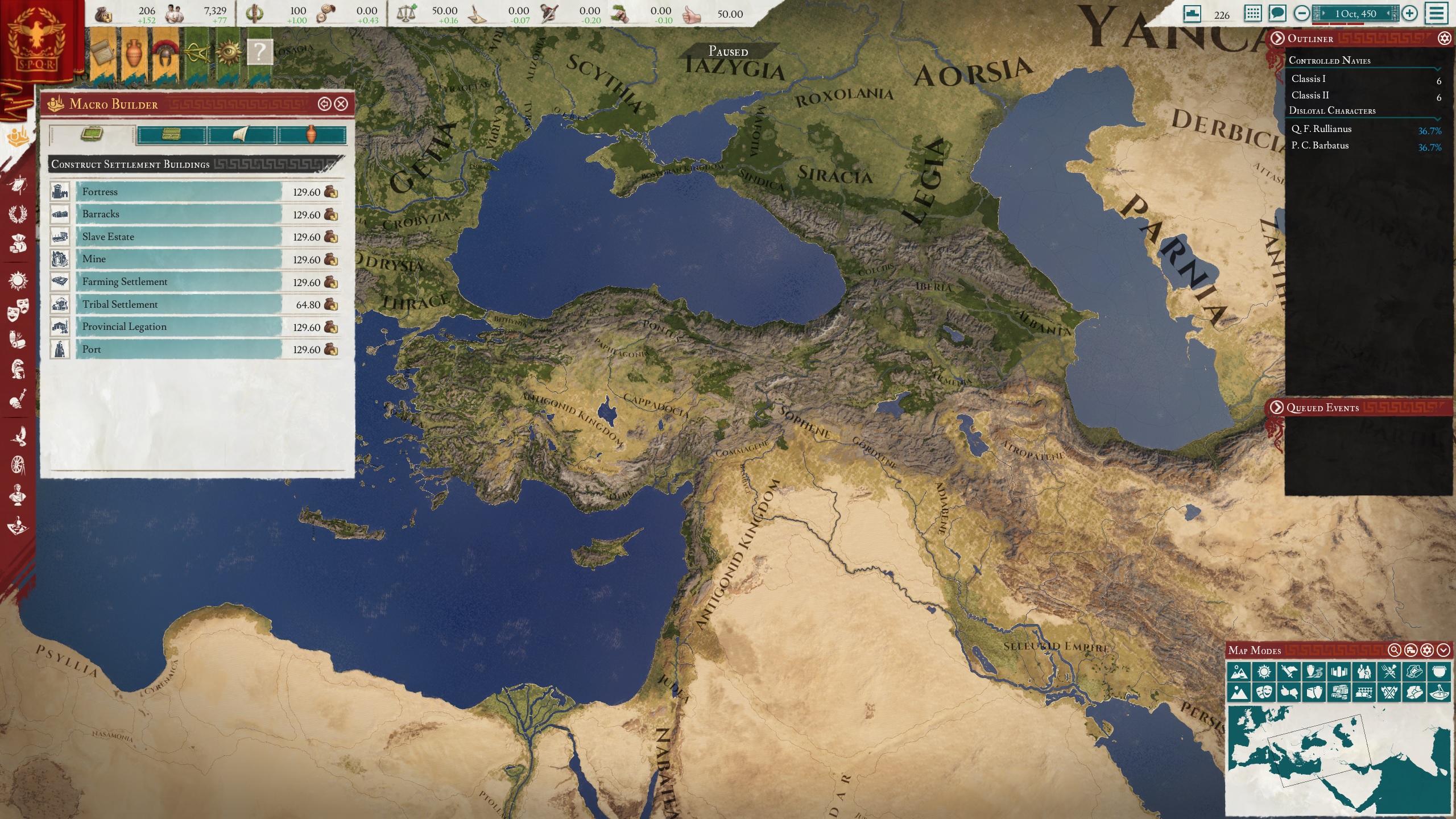Viewport: 1456px width, 819px height.
Task: Collapse the Map Modes panel chevron
Action: (1443, 650)
